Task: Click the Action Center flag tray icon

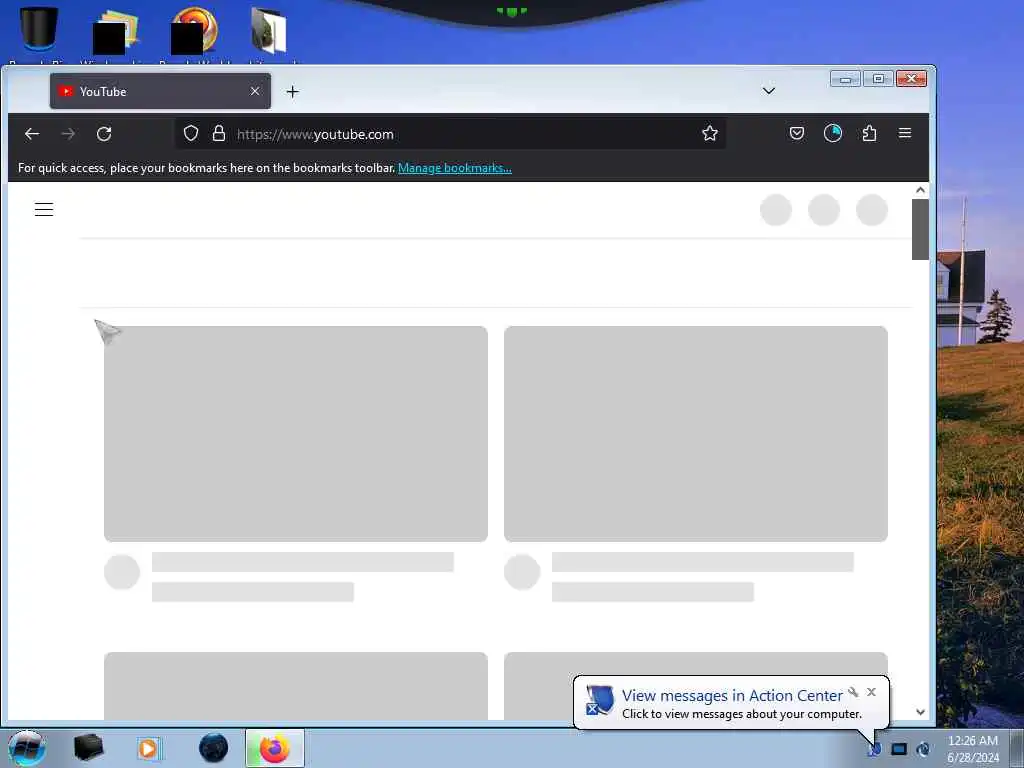Action: [874, 749]
